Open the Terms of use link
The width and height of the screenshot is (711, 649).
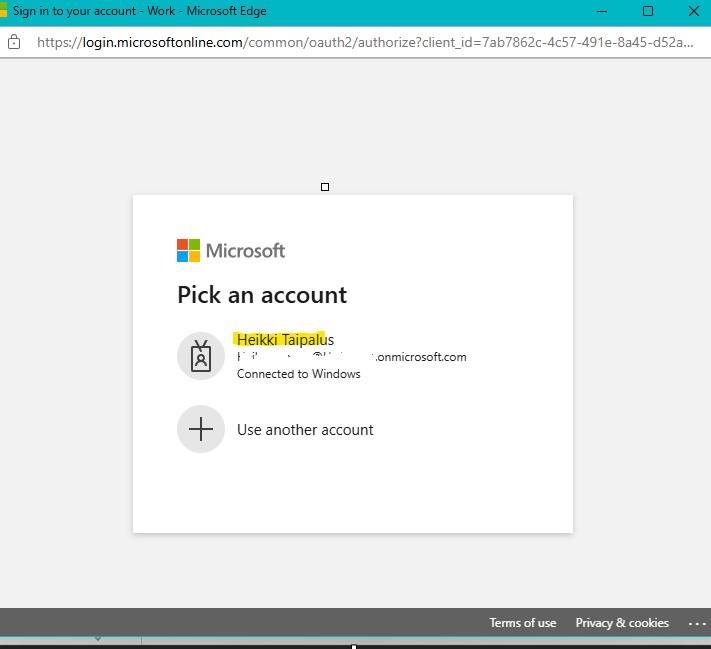point(523,623)
